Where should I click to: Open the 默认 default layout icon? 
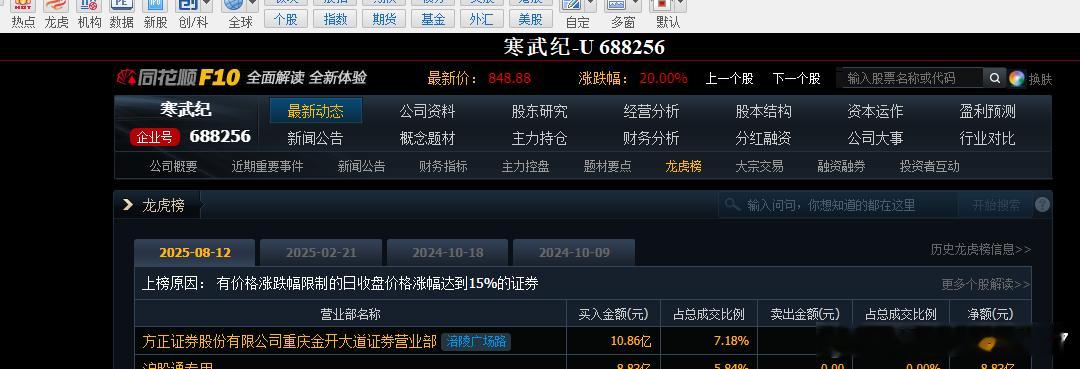[663, 7]
